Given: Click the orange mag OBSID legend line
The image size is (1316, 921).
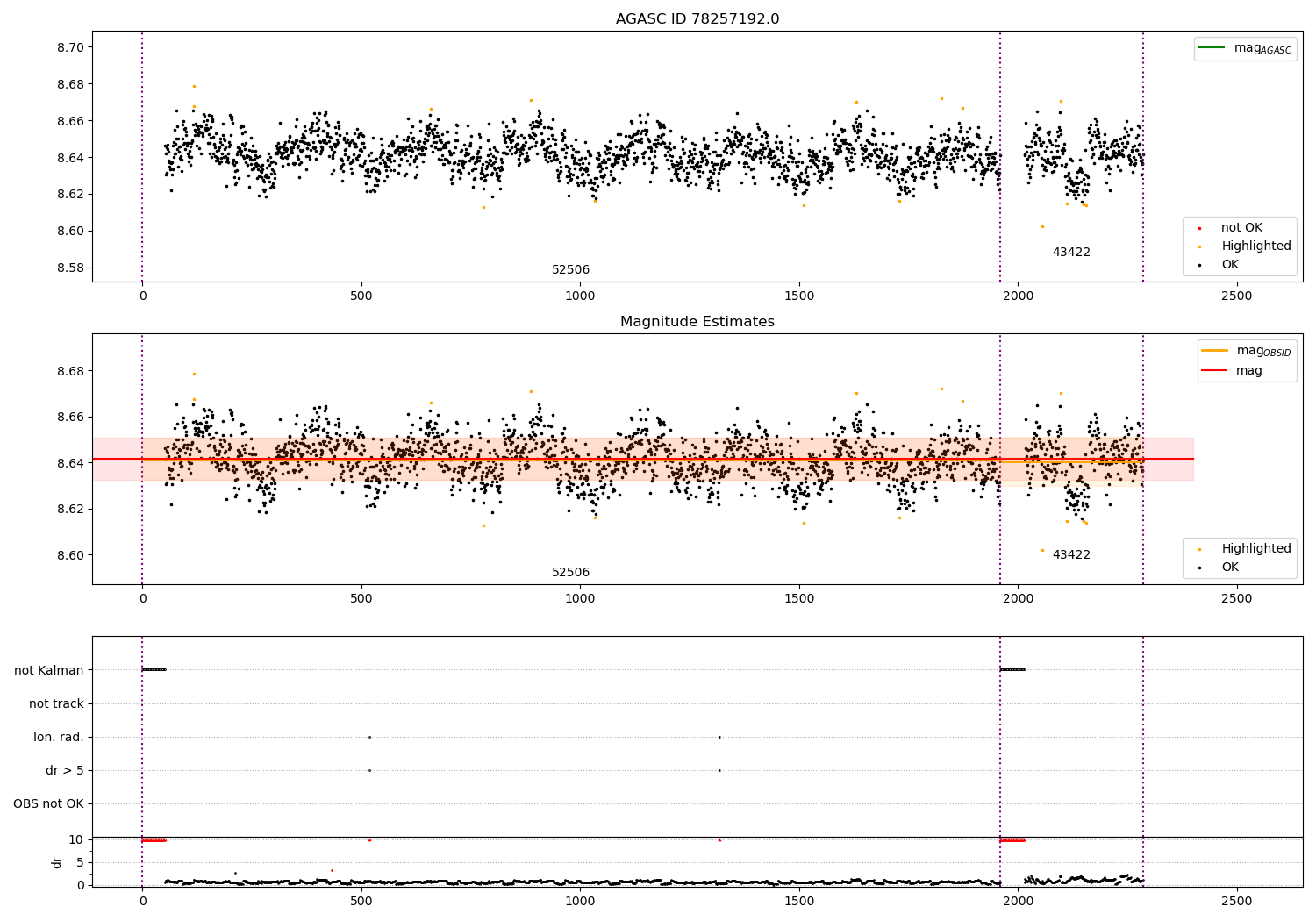Looking at the screenshot, I should [x=1214, y=351].
